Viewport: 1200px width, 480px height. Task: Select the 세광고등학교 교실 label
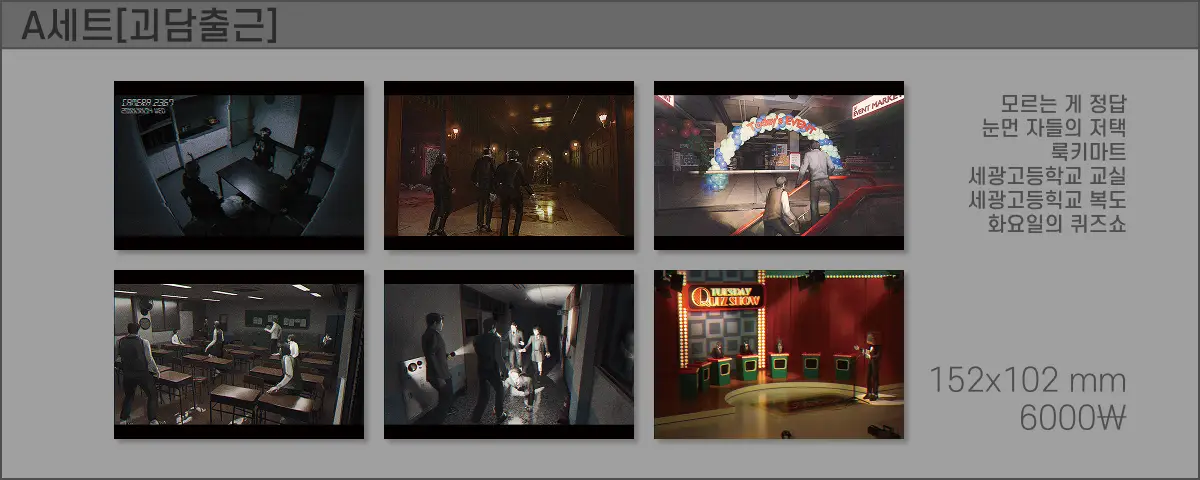[1048, 176]
